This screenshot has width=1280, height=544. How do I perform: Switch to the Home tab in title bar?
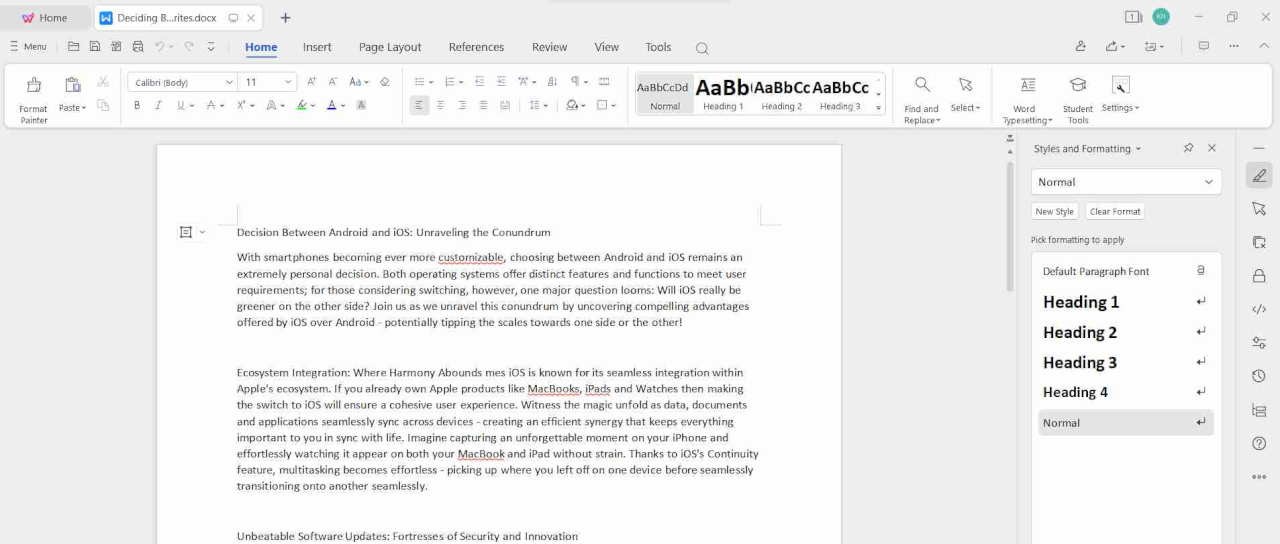(x=45, y=18)
